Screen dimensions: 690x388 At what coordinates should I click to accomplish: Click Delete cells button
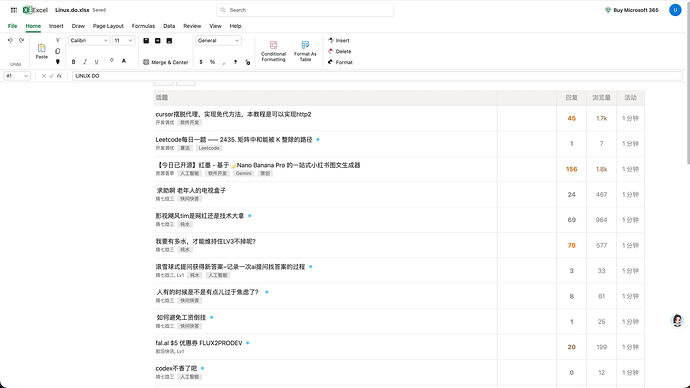pos(339,51)
